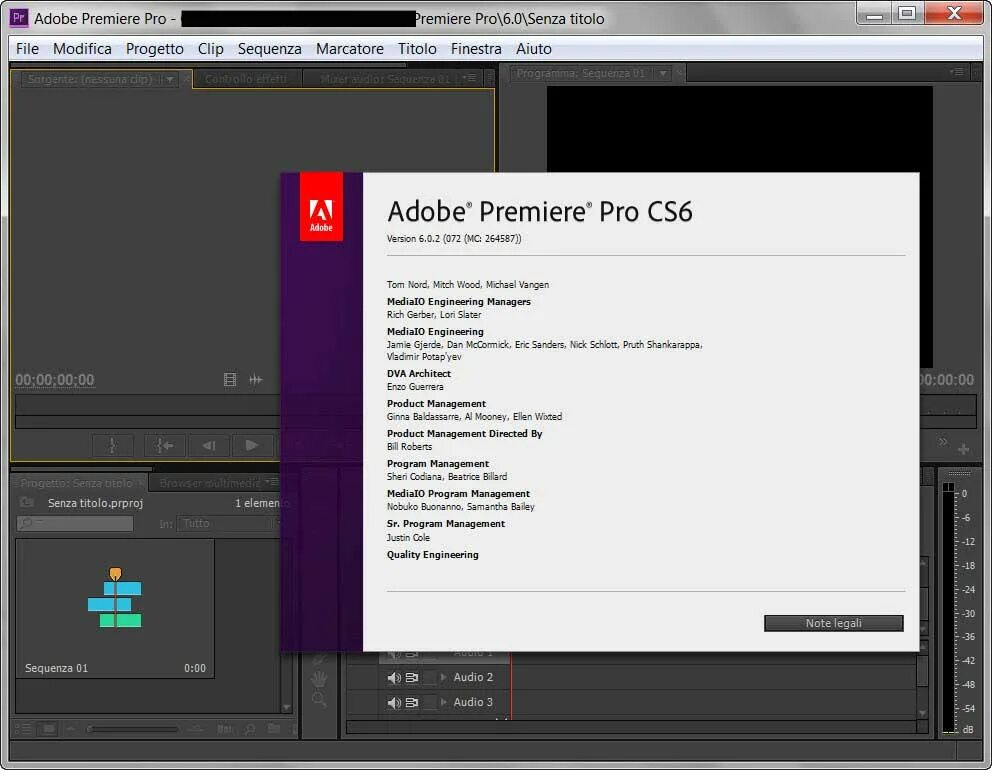Open the Finestra menu
Viewport: 992px width, 770px height.
476,49
